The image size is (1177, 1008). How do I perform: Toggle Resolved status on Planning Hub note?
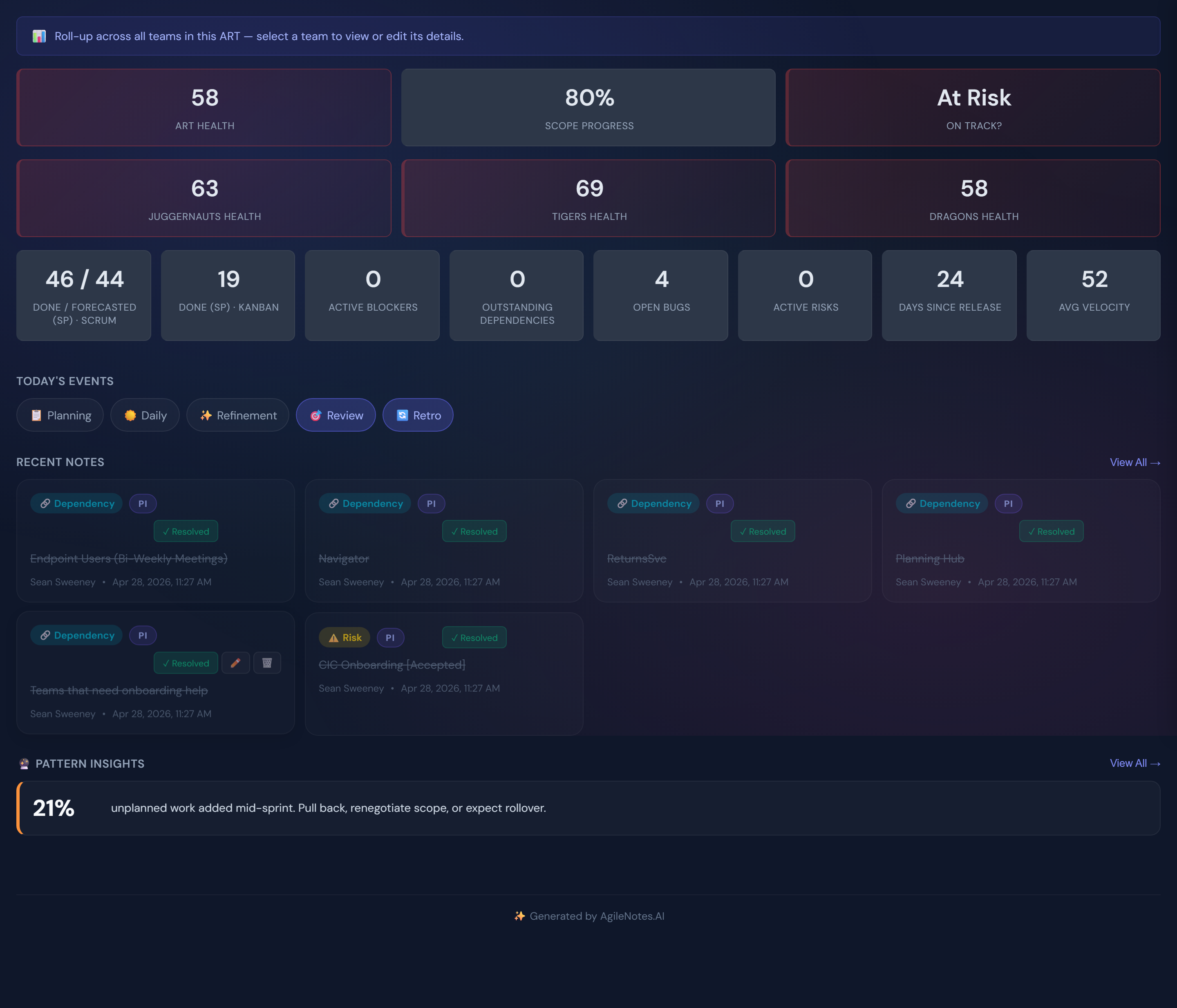1052,531
